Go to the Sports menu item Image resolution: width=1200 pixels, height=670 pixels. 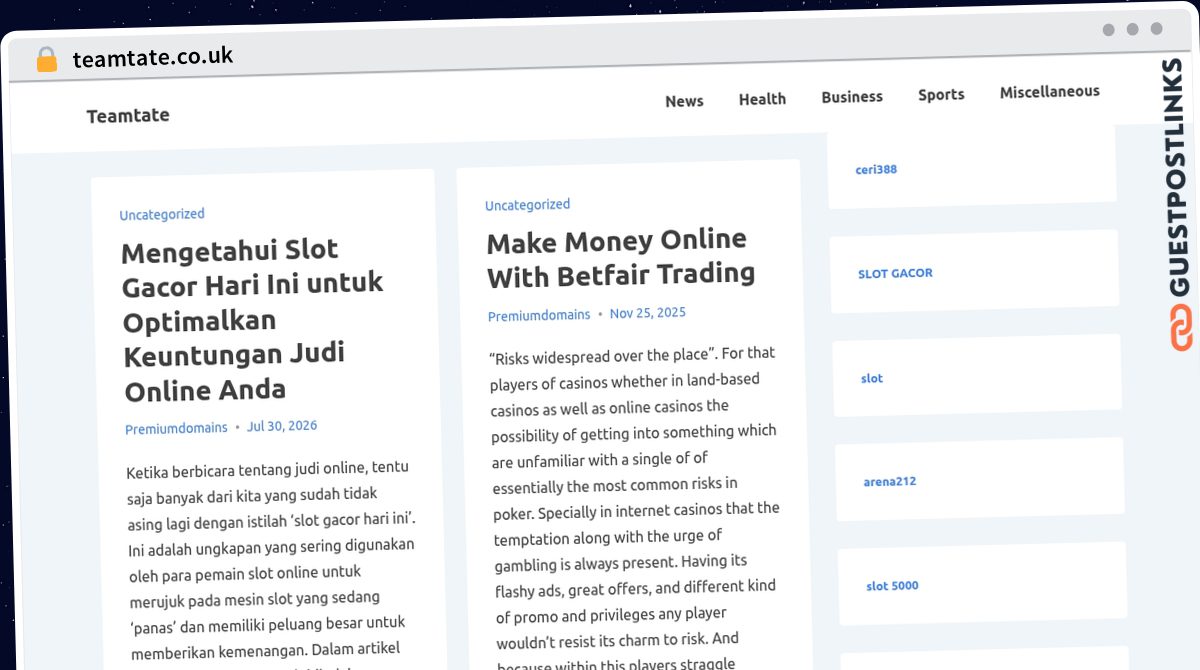941,95
